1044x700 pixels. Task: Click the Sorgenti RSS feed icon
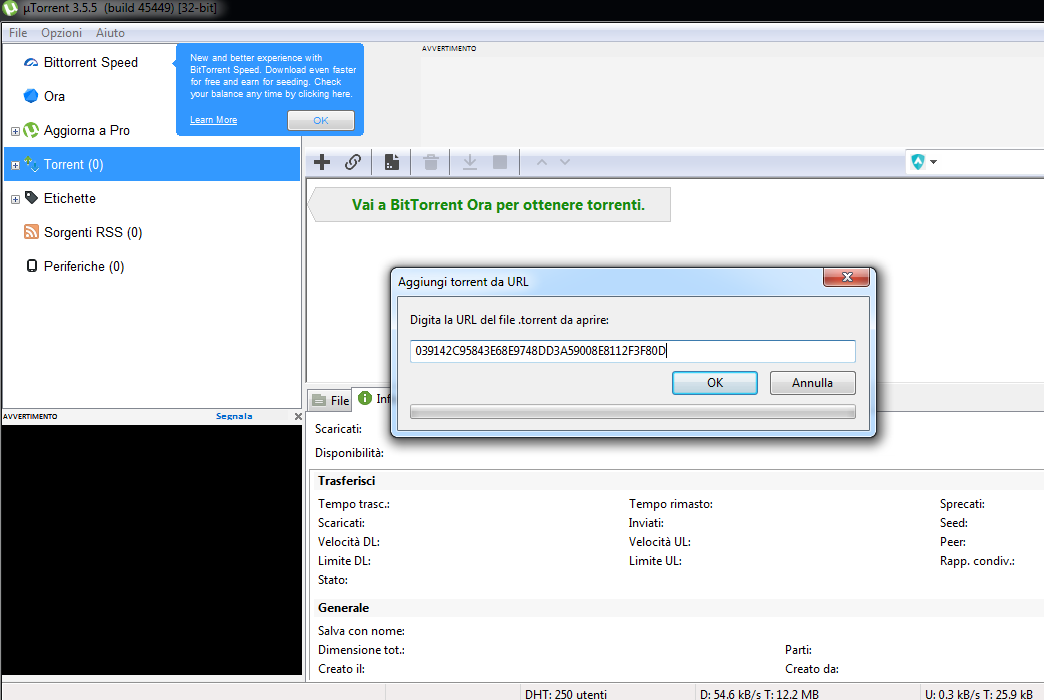pyautogui.click(x=31, y=232)
